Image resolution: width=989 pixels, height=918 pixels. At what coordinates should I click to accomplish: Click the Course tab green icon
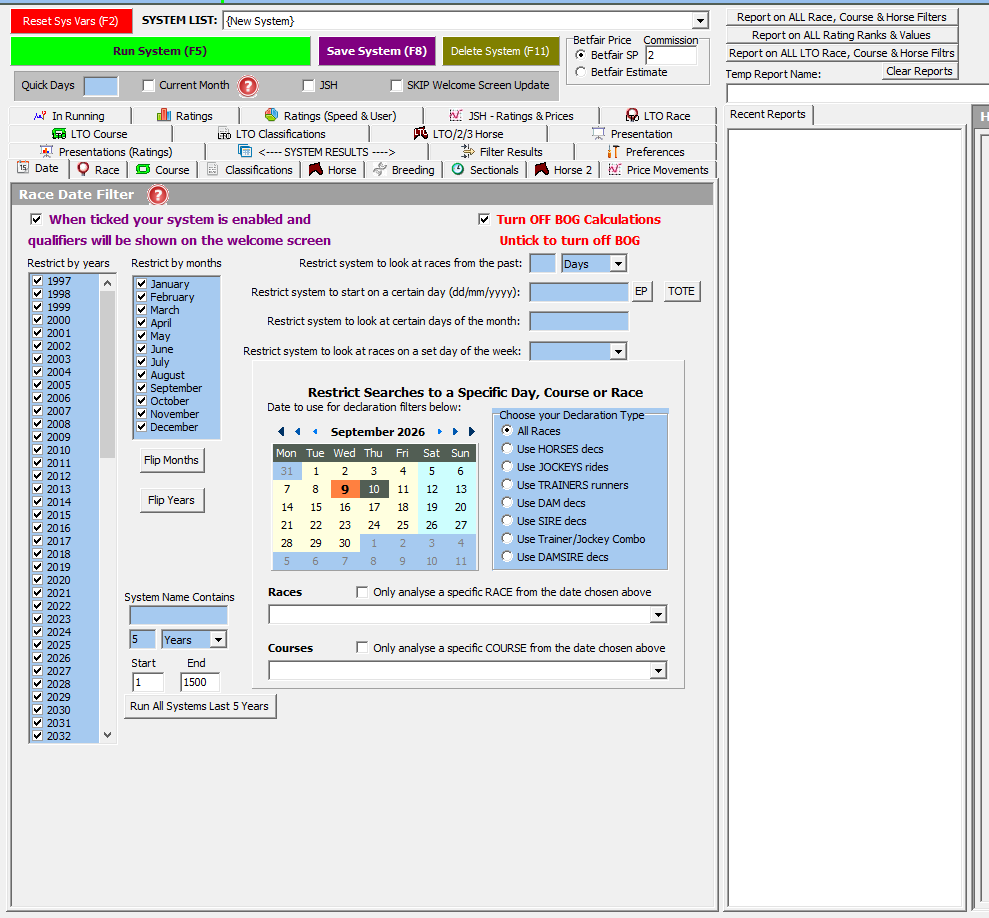[143, 169]
